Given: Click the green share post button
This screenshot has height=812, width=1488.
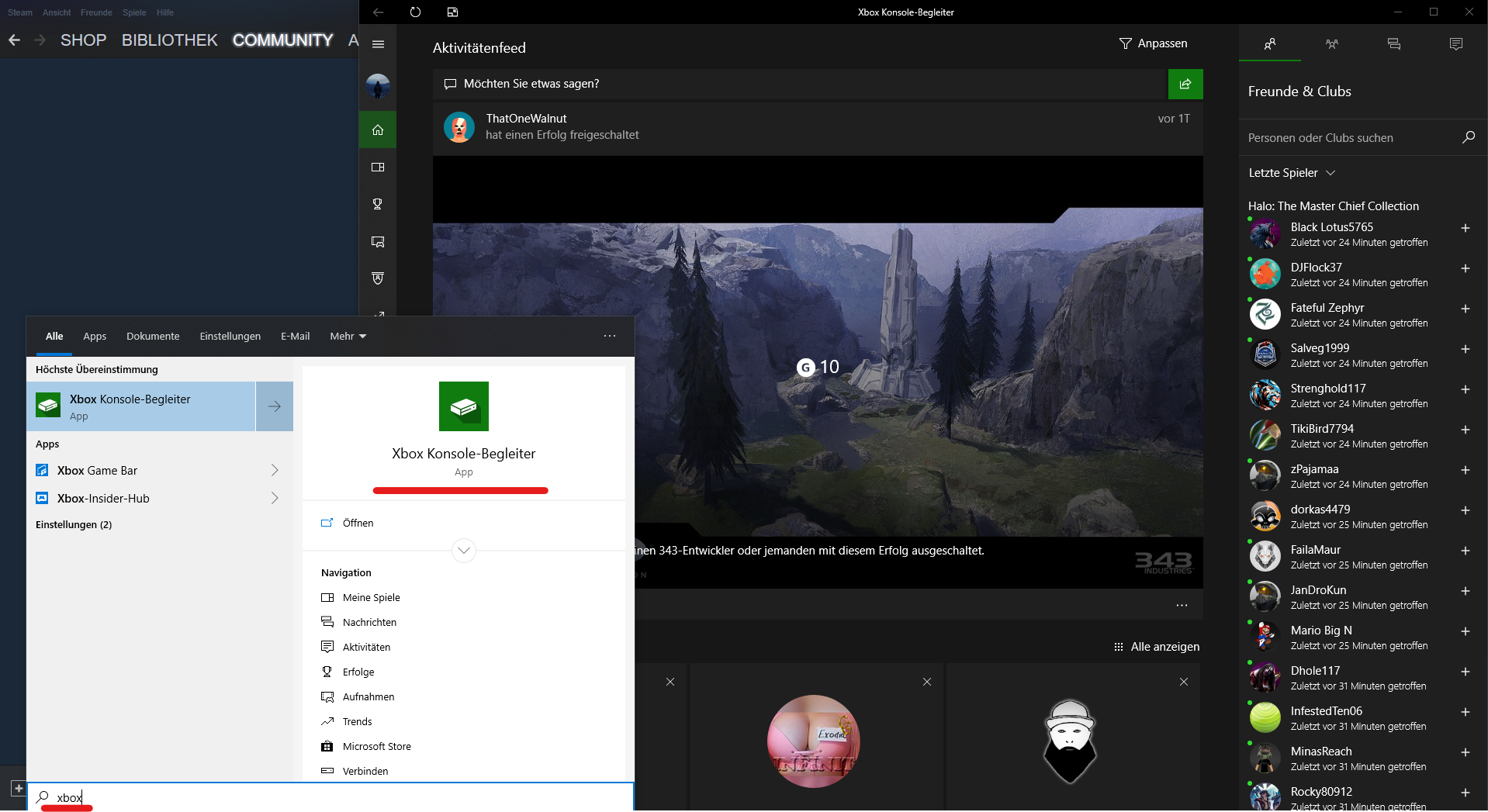Looking at the screenshot, I should click(1185, 84).
